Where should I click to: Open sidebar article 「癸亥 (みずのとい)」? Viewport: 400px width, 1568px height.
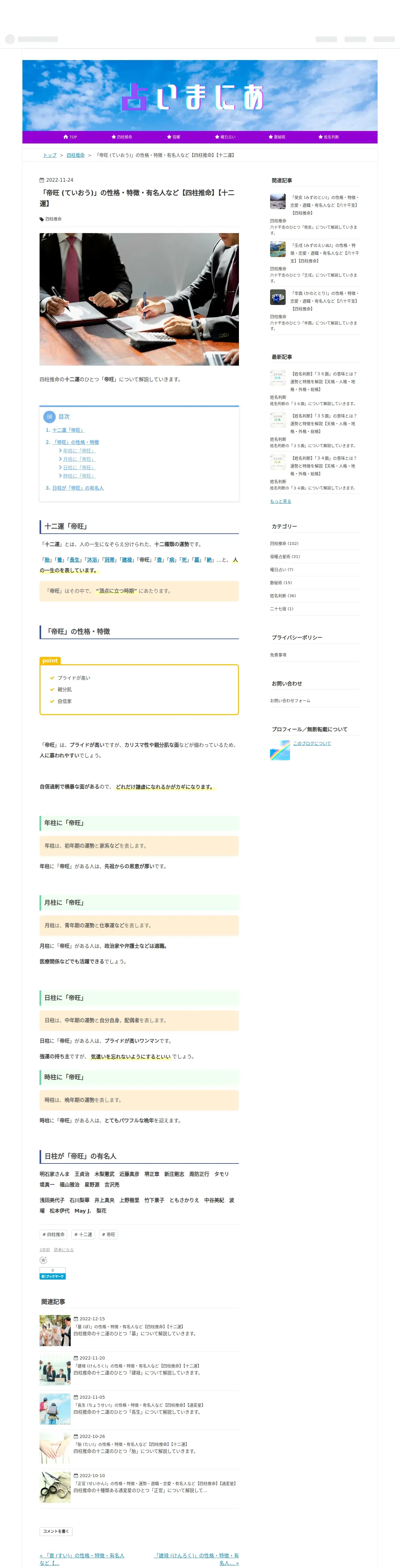pyautogui.click(x=324, y=205)
